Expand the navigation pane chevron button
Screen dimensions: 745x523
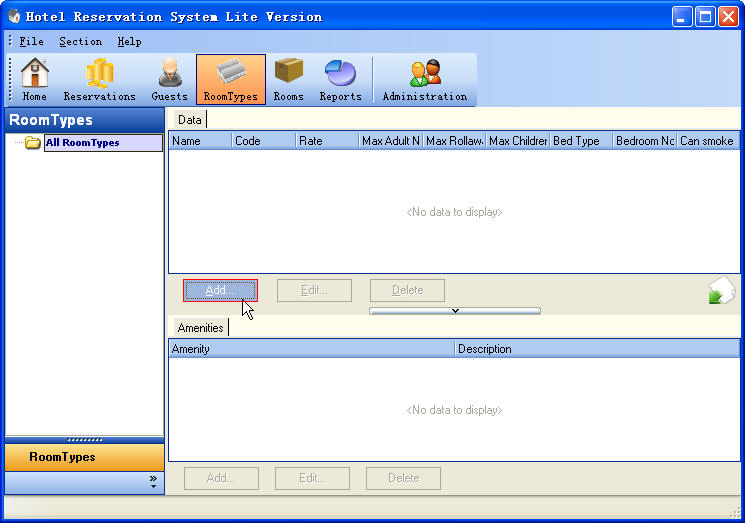click(x=153, y=482)
